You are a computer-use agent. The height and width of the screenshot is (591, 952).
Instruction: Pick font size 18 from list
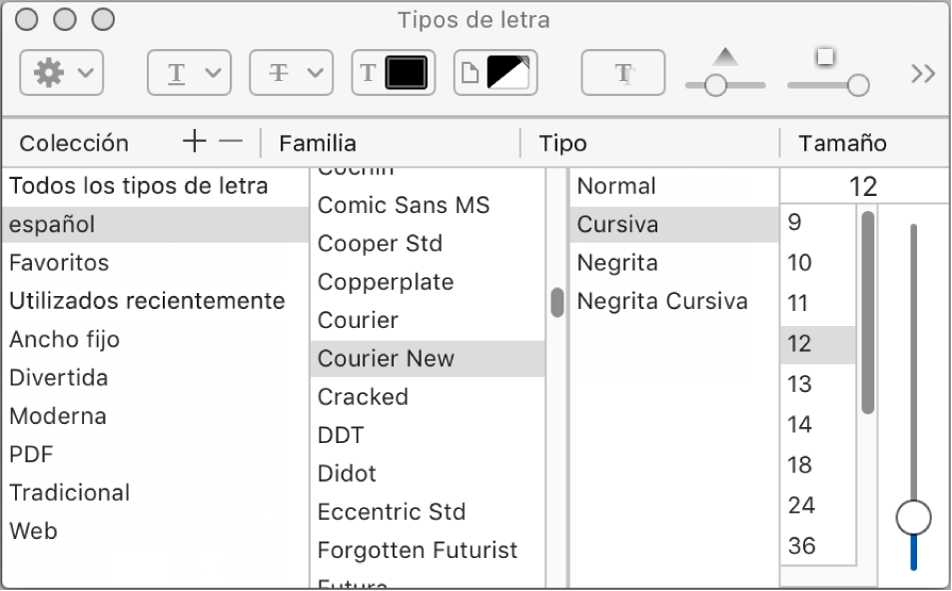(800, 465)
